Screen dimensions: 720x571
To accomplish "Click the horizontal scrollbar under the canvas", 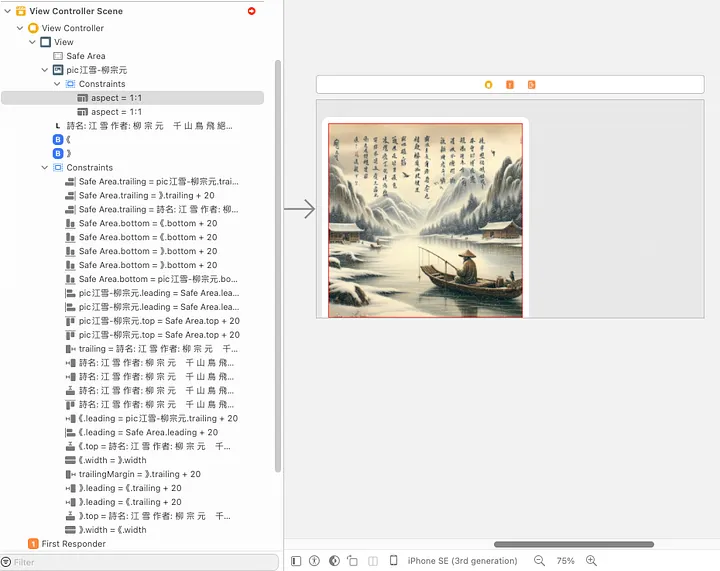I will tap(574, 544).
